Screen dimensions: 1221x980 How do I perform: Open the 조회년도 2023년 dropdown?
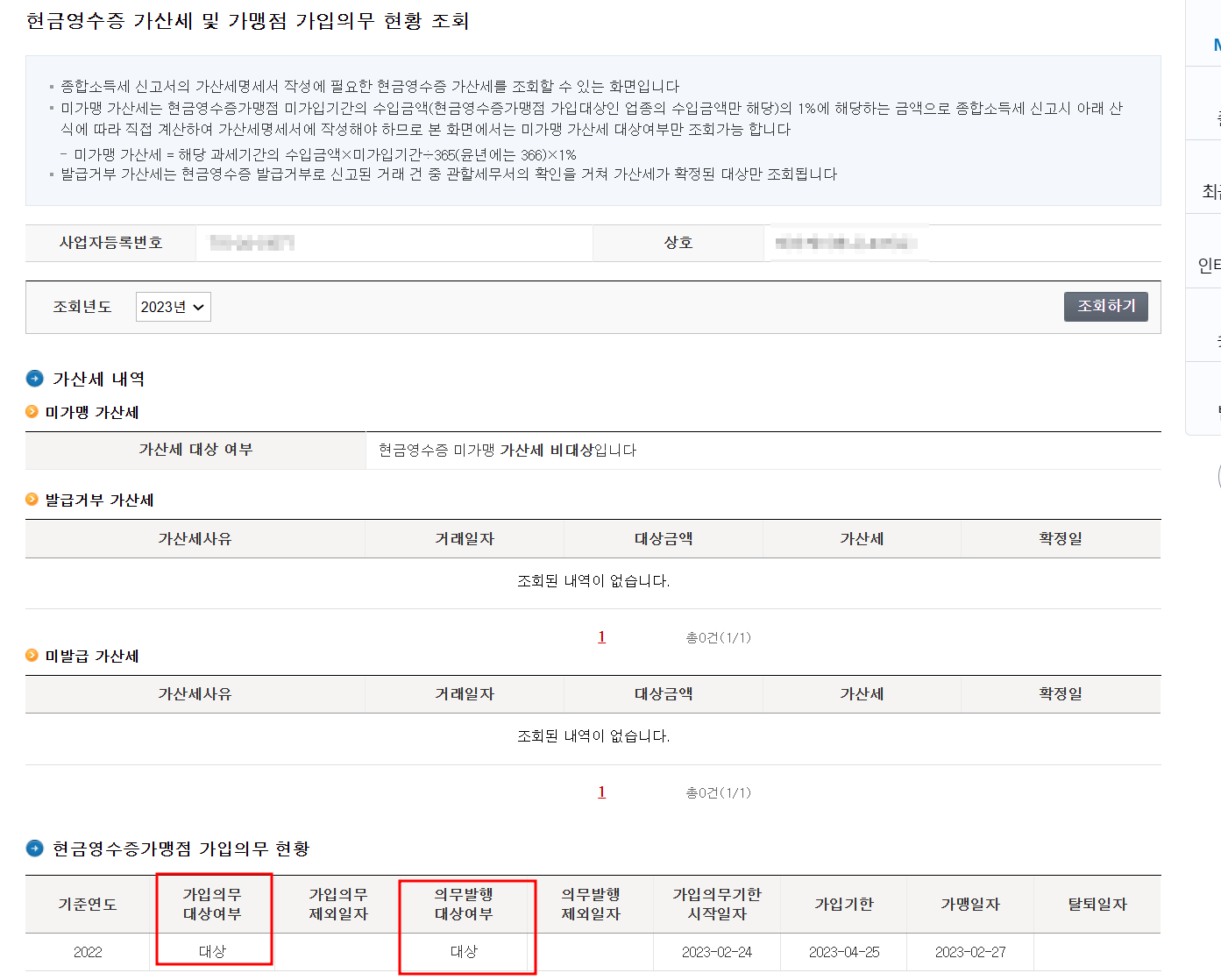[x=173, y=307]
